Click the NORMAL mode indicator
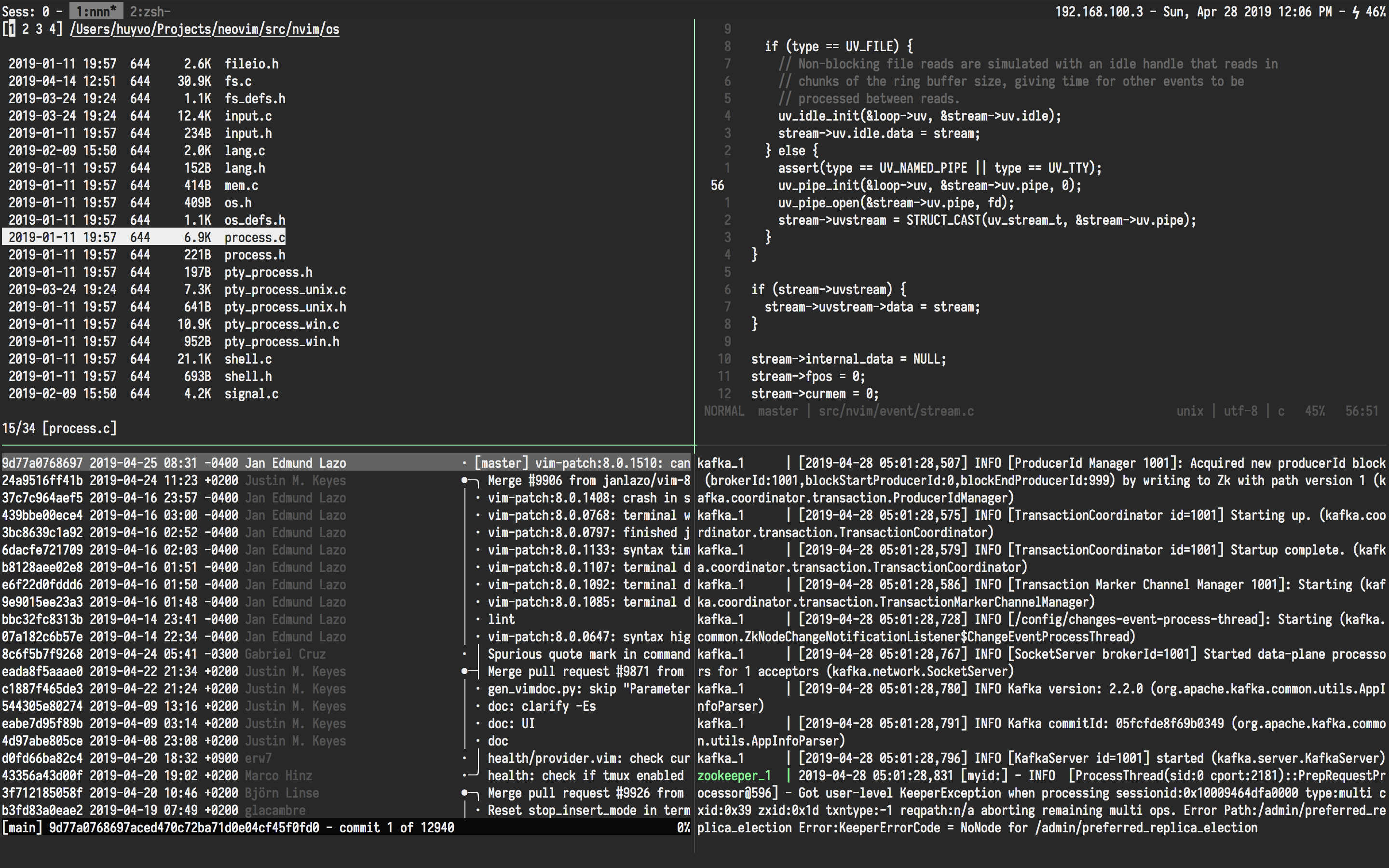Screen dimensions: 1389x868 pos(723,411)
